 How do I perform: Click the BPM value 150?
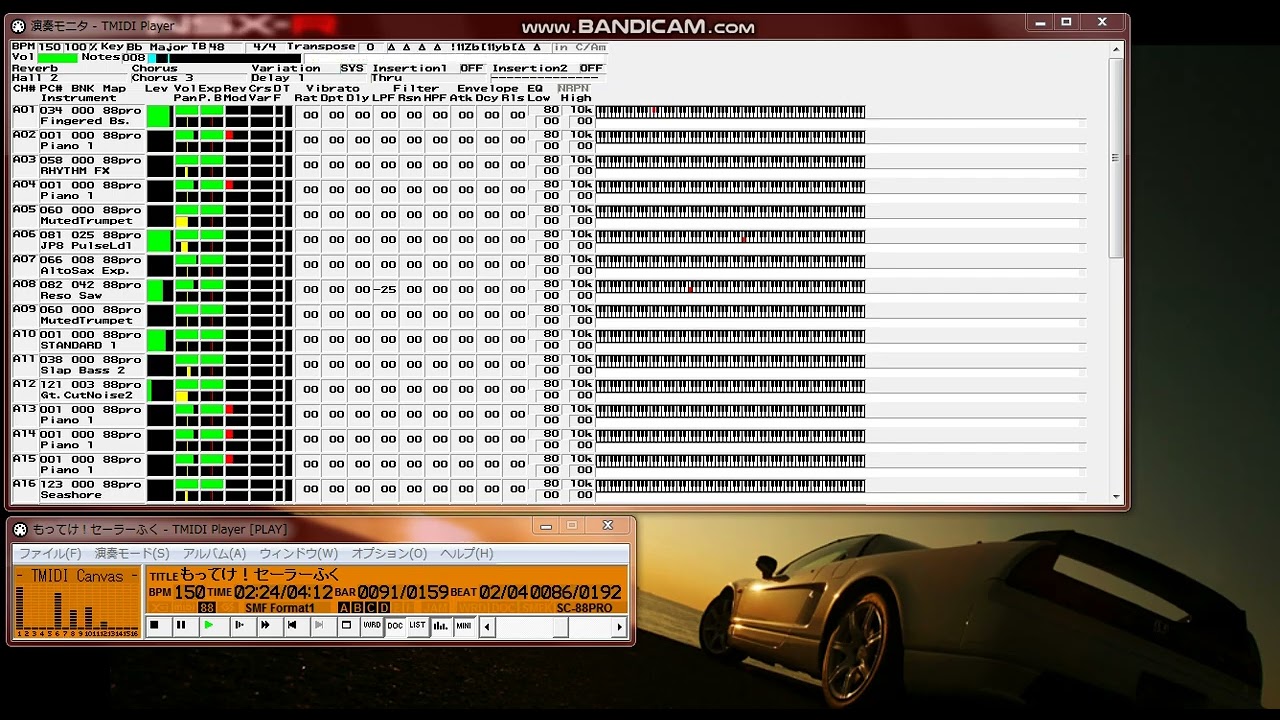coord(49,47)
